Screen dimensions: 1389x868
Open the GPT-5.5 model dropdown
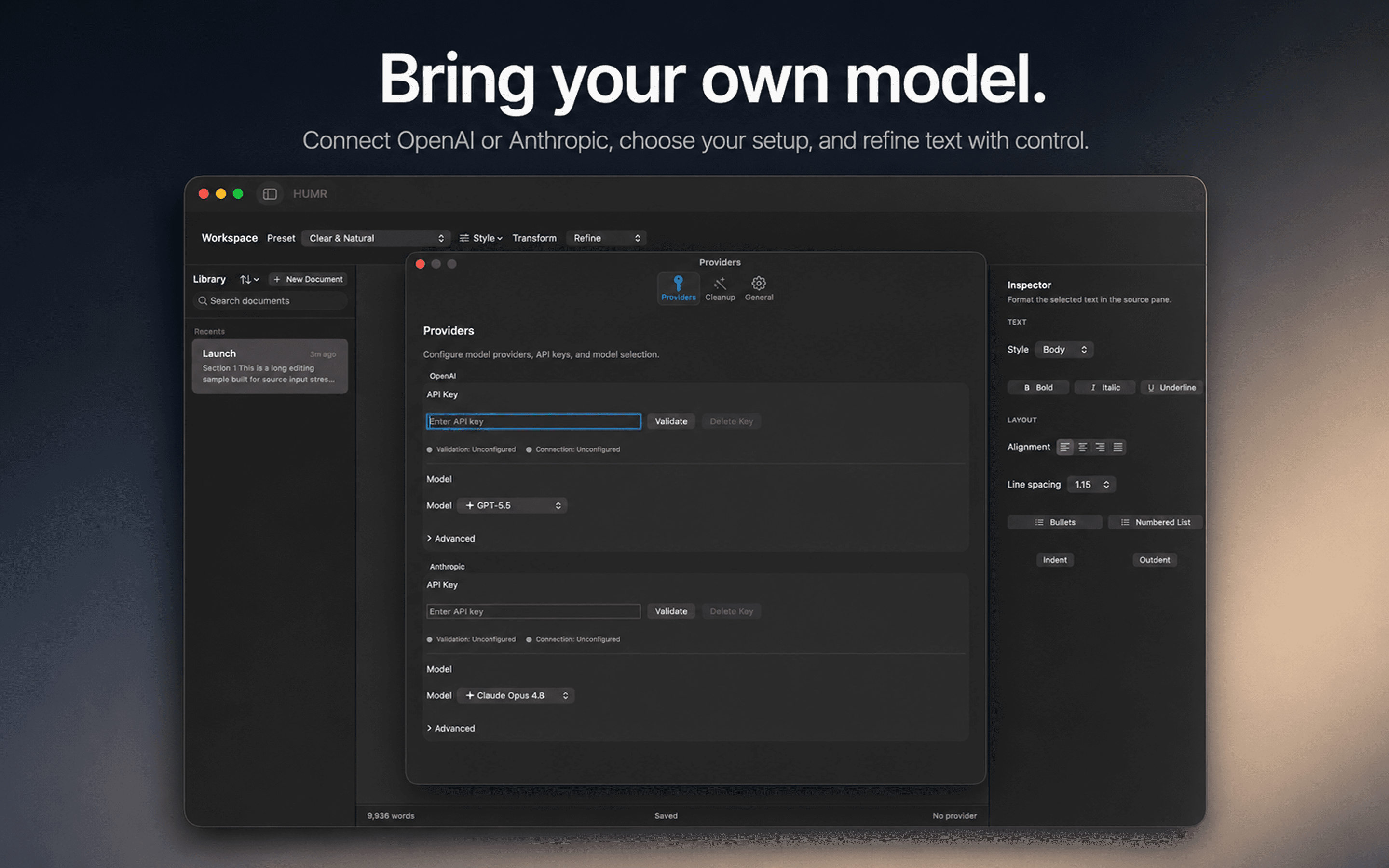tap(512, 506)
